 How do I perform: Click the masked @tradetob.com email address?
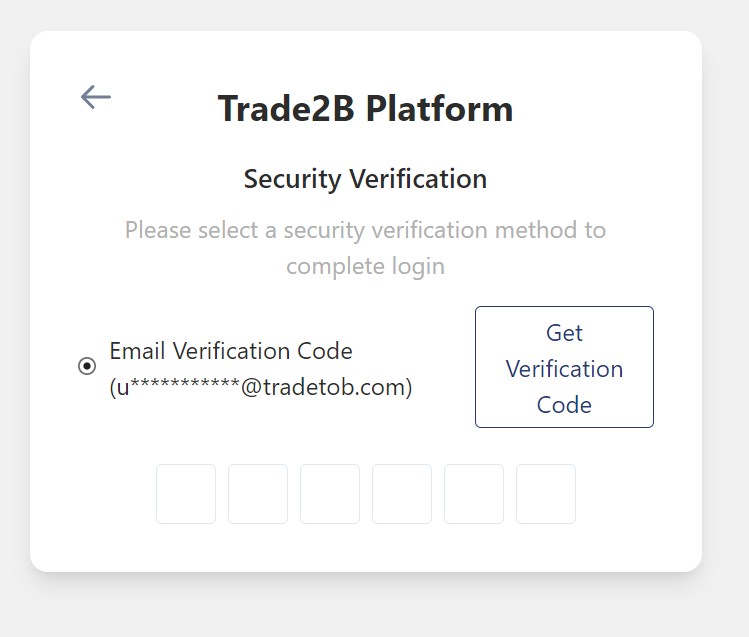click(x=261, y=387)
